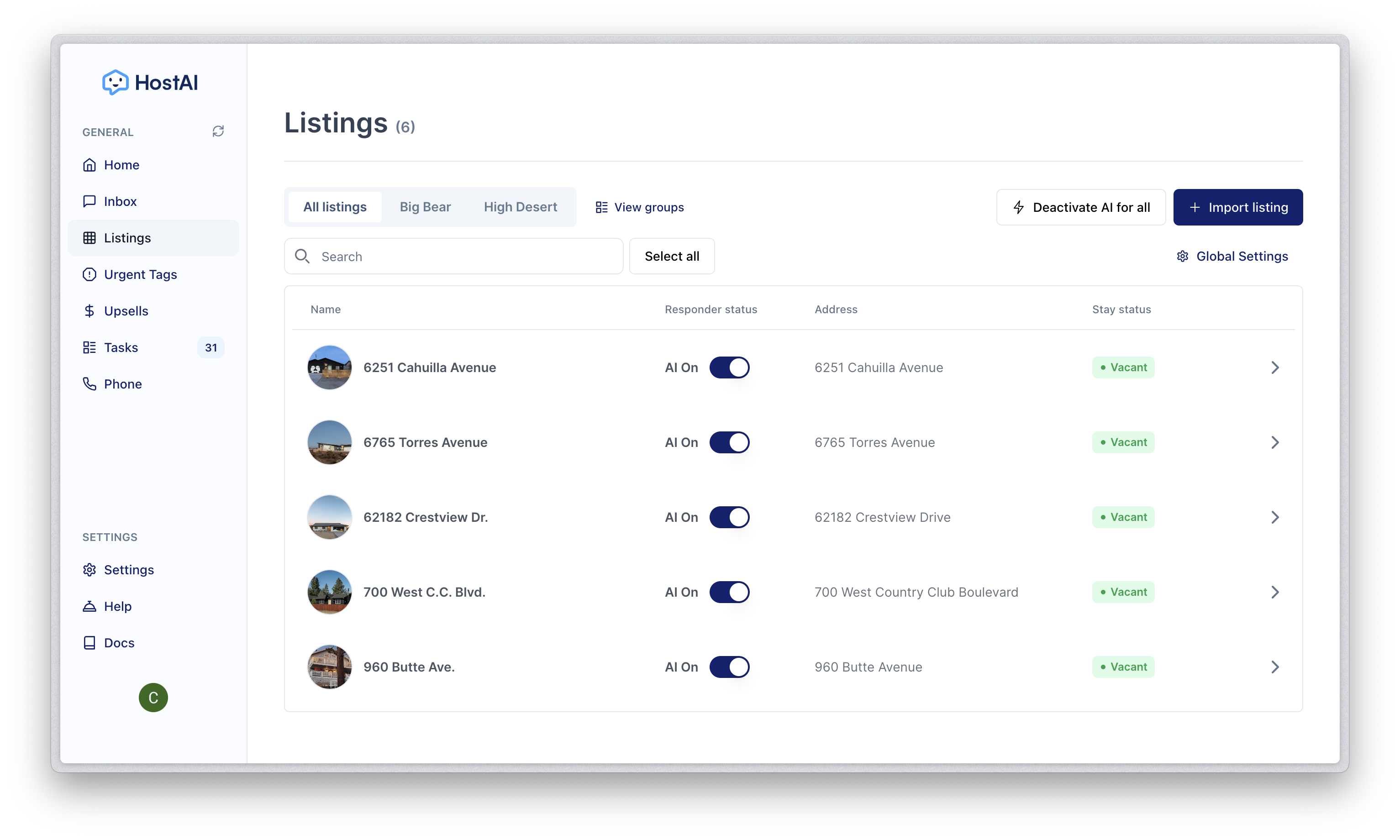Image resolution: width=1400 pixels, height=840 pixels.
Task: Open 700 West C.C. Blvd. chevron arrow
Action: (1274, 592)
